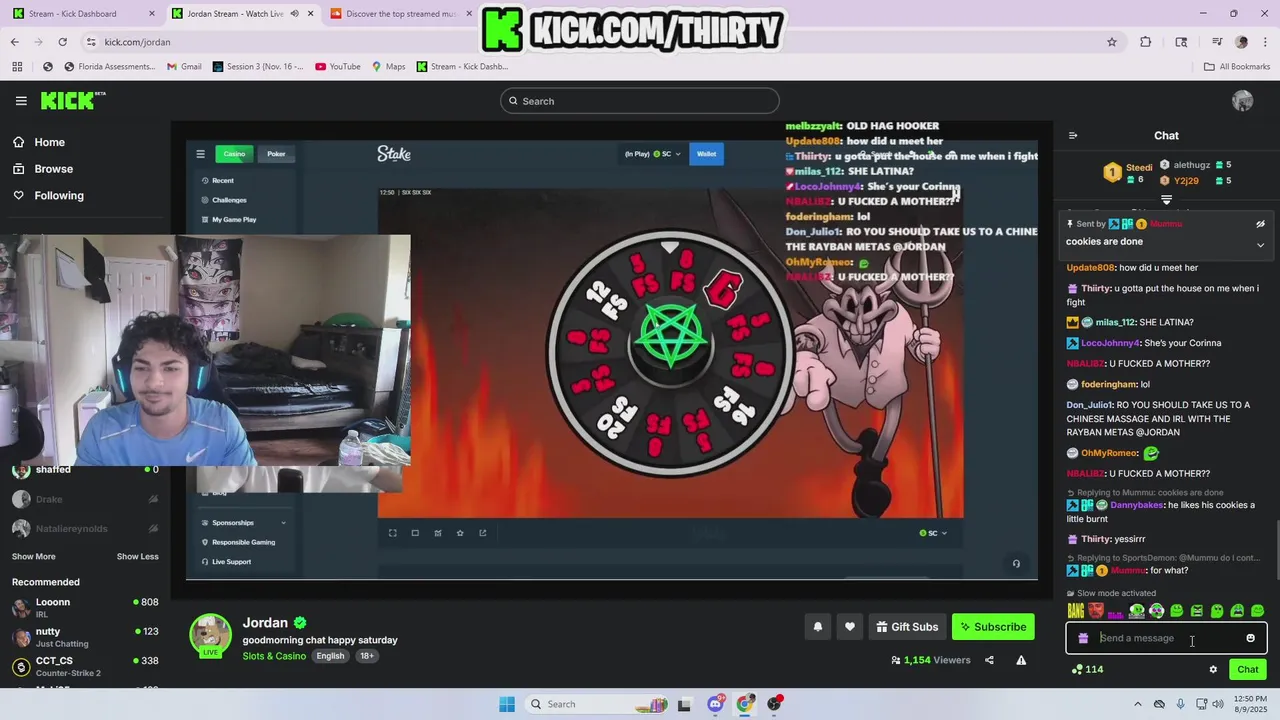The height and width of the screenshot is (720, 1280).
Task: Click the green Subscribe button
Action: tap(993, 627)
